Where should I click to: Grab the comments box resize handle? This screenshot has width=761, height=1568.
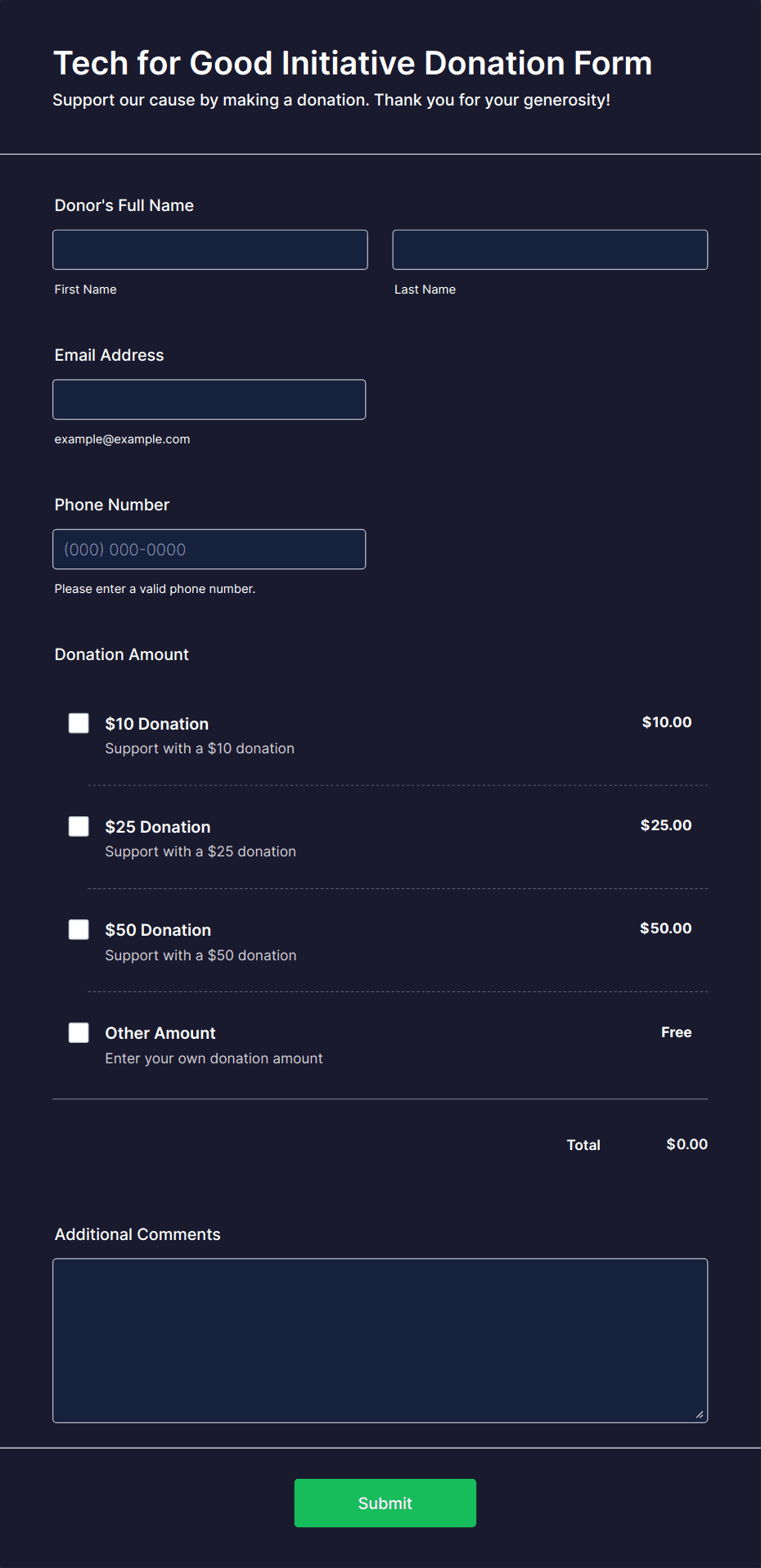point(700,1414)
